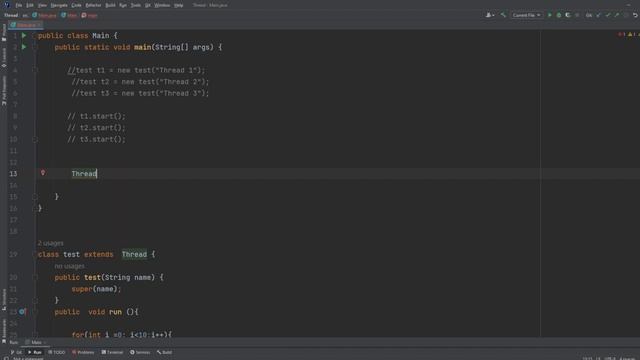Image resolution: width=640 pixels, height=360 pixels.
Task: Open the TODO tool window tab
Action: point(57,352)
